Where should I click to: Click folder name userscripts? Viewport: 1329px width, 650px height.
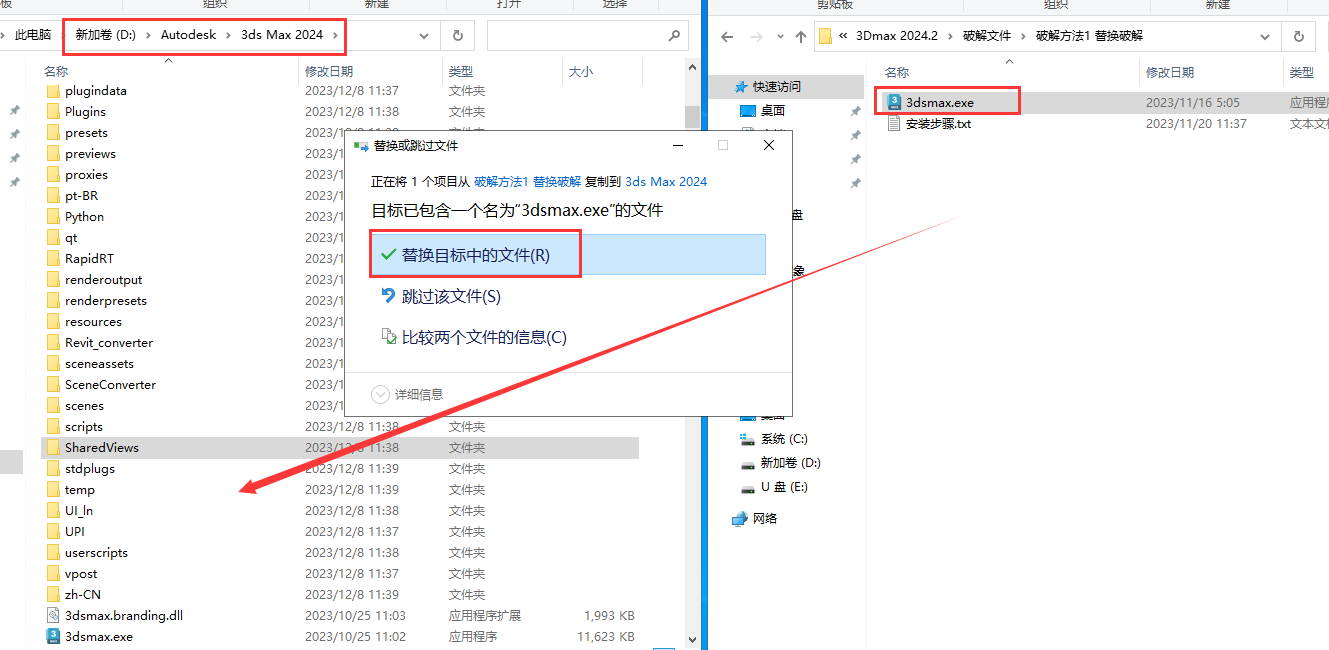coord(96,552)
